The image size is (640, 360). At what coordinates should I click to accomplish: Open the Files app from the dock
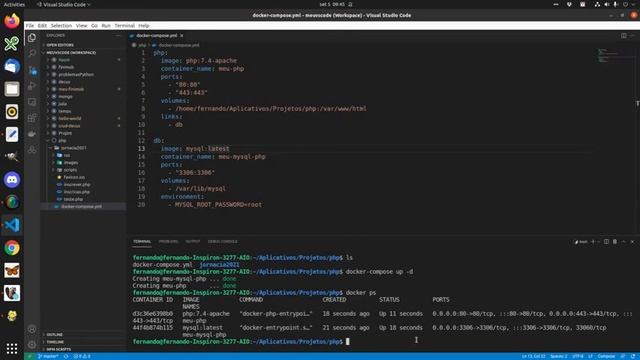tap(12, 89)
